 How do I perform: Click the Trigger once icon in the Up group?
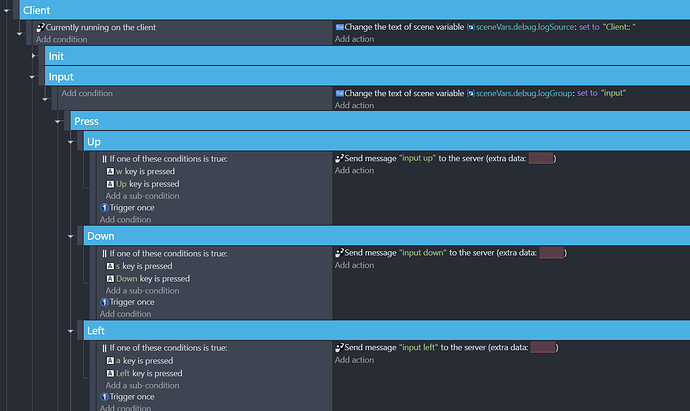(x=104, y=208)
